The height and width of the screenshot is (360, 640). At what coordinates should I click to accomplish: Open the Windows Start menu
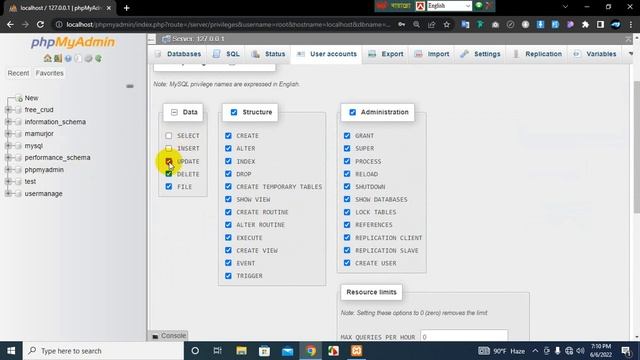pyautogui.click(x=11, y=351)
